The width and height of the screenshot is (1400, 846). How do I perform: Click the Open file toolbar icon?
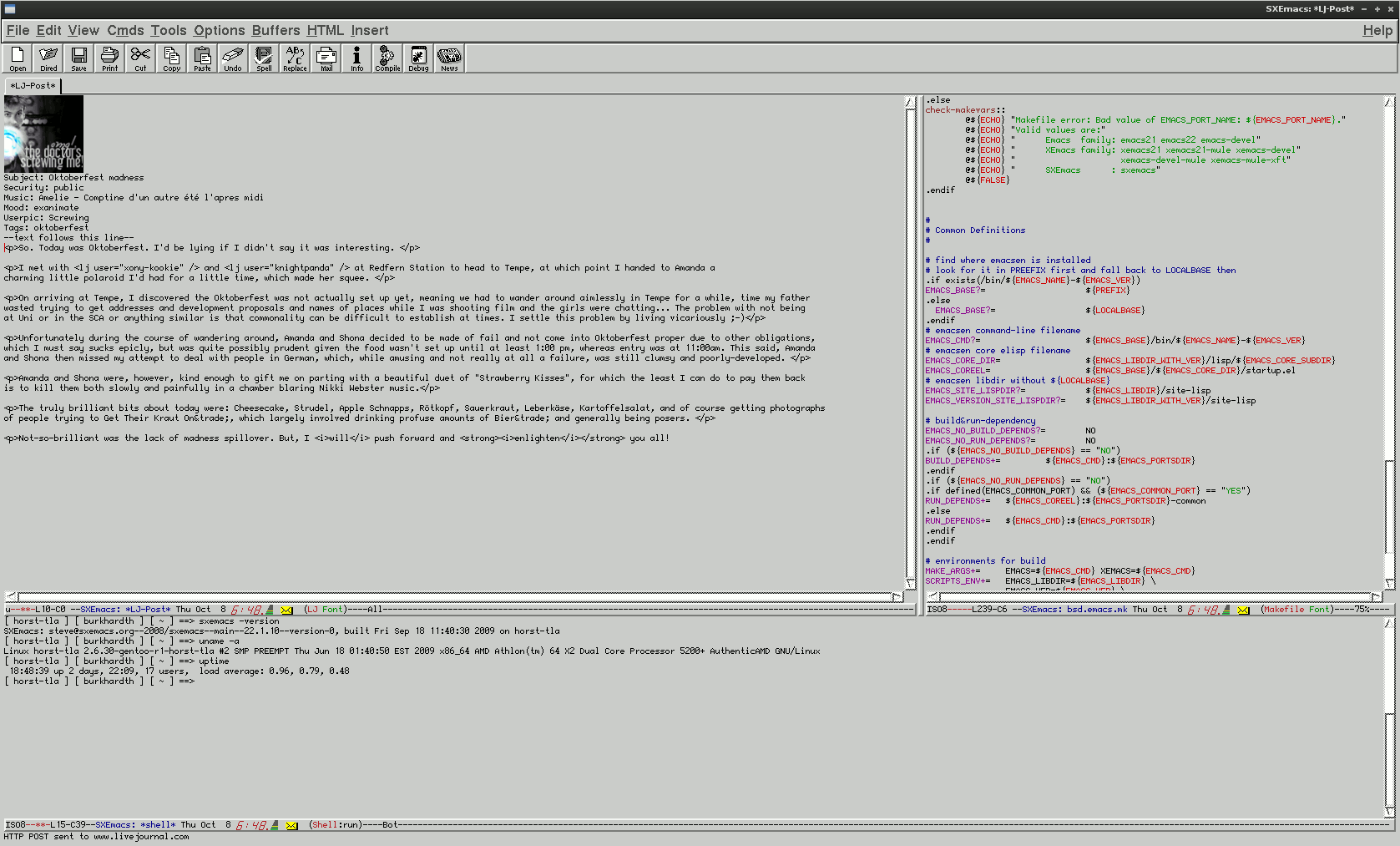coord(18,58)
